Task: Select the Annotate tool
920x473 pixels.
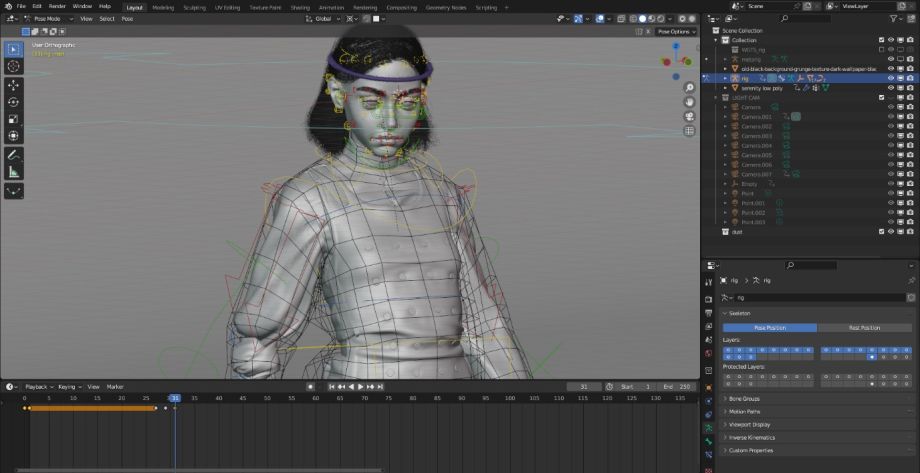Action: 13,156
